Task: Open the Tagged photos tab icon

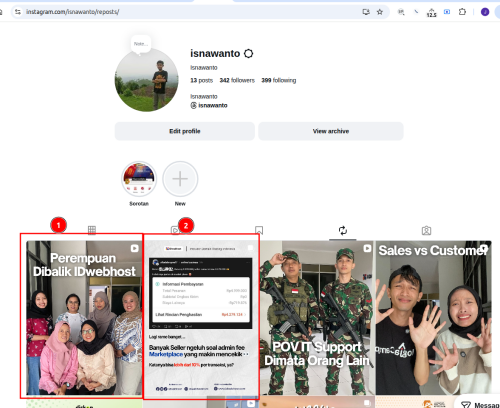Action: point(426,230)
